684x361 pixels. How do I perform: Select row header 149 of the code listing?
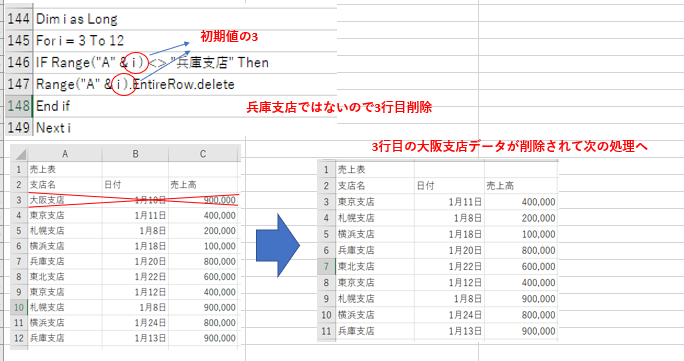tap(19, 128)
